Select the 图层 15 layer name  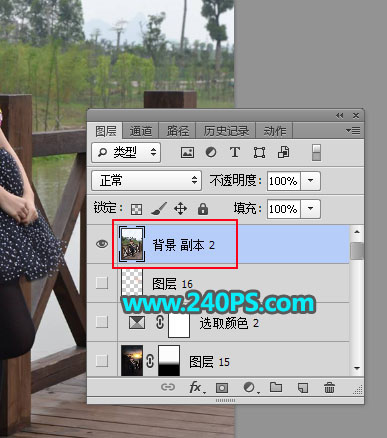pyautogui.click(x=210, y=362)
